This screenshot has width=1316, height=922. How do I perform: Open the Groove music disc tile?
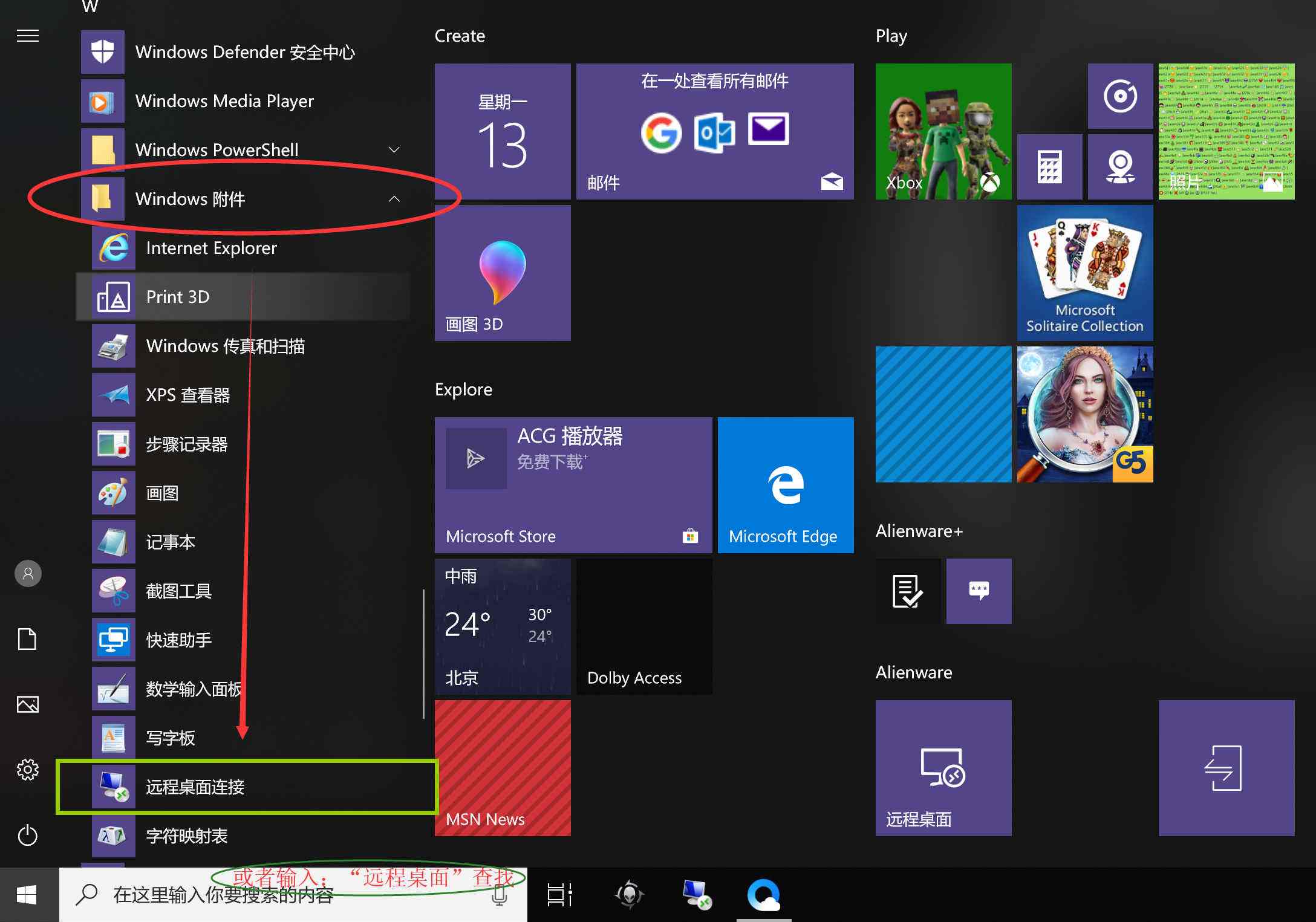(1120, 96)
